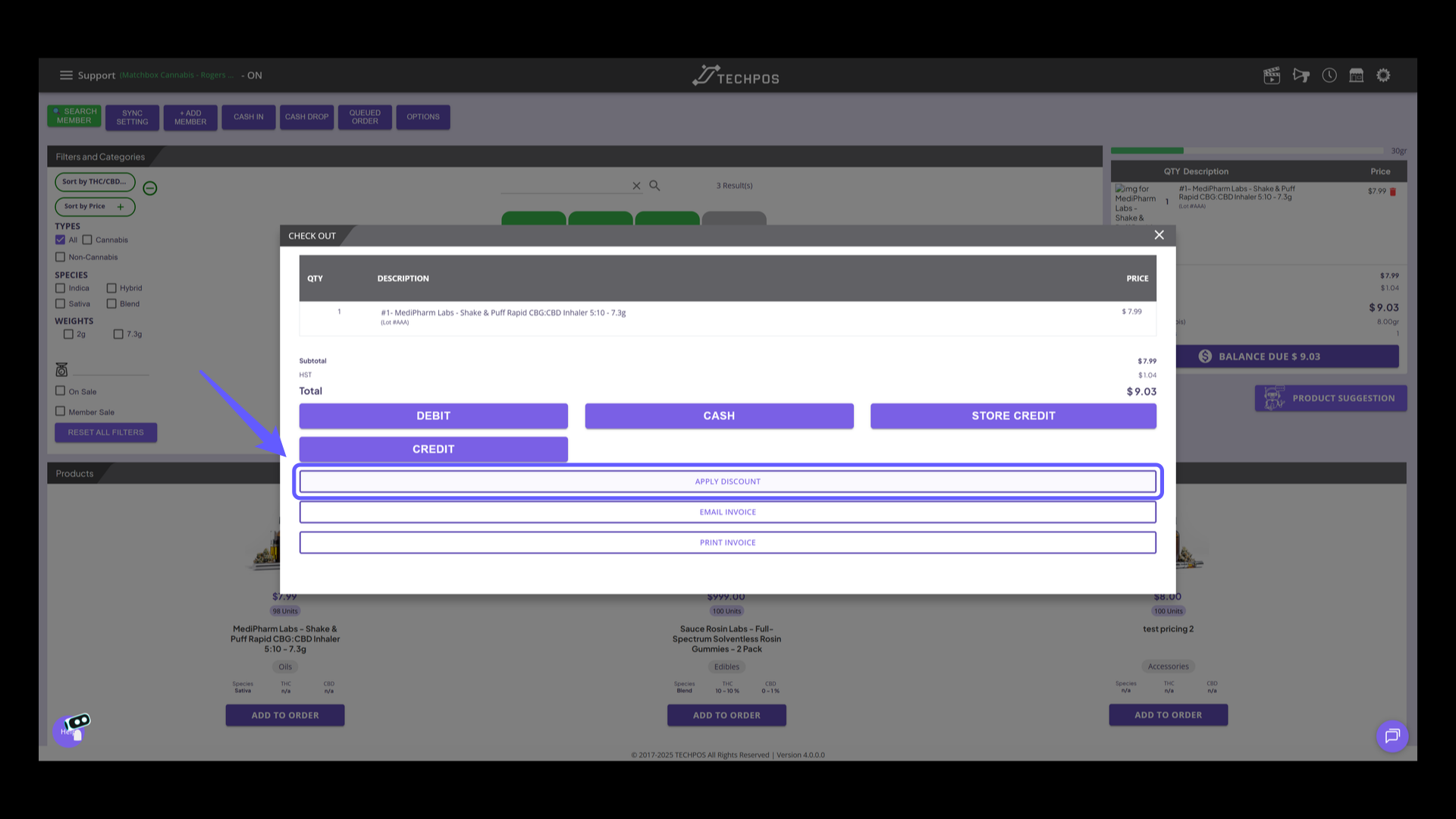Viewport: 1456px width, 819px height.
Task: Enable the Cannabis type checkbox
Action: click(87, 240)
